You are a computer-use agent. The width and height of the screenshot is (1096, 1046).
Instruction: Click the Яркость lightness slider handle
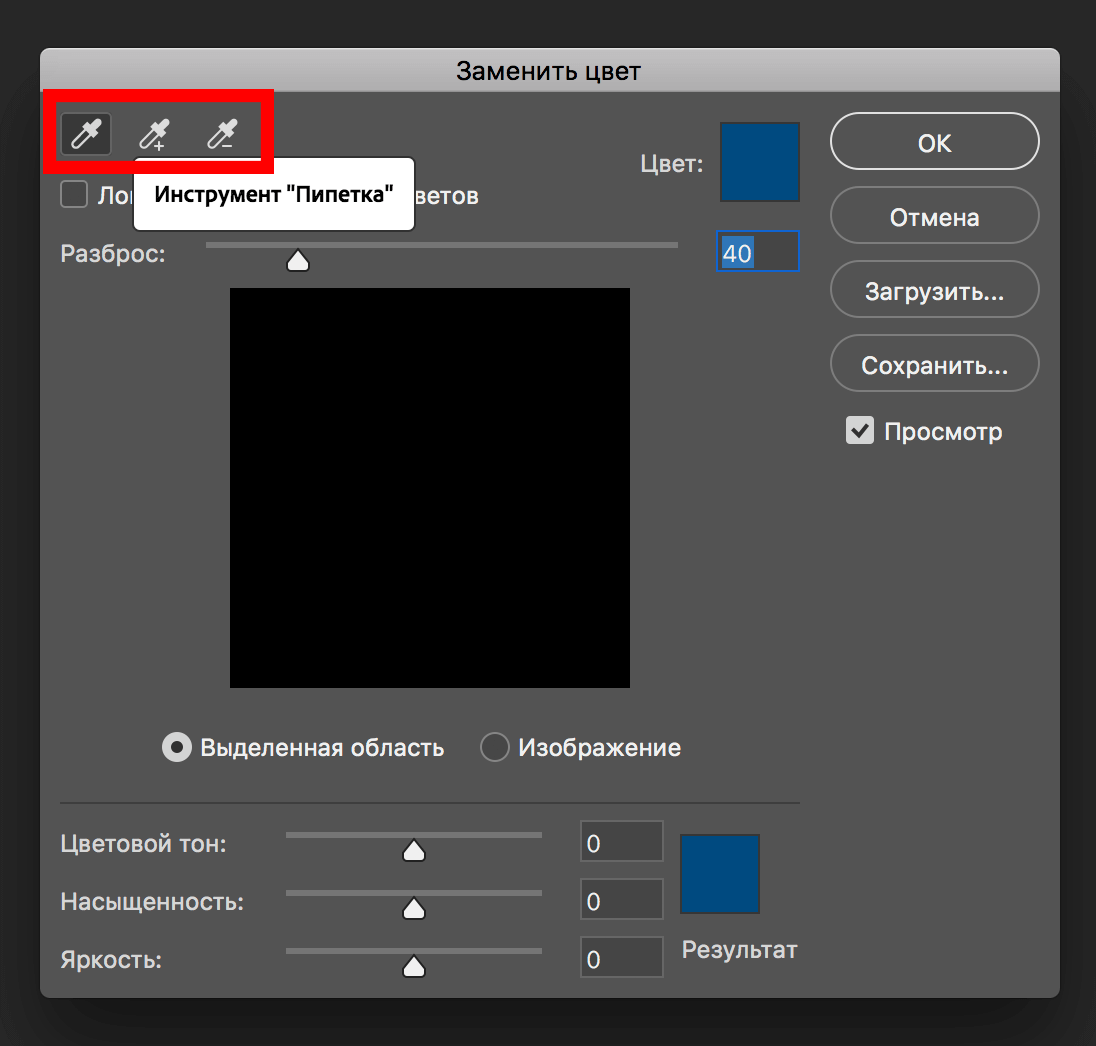(x=413, y=967)
